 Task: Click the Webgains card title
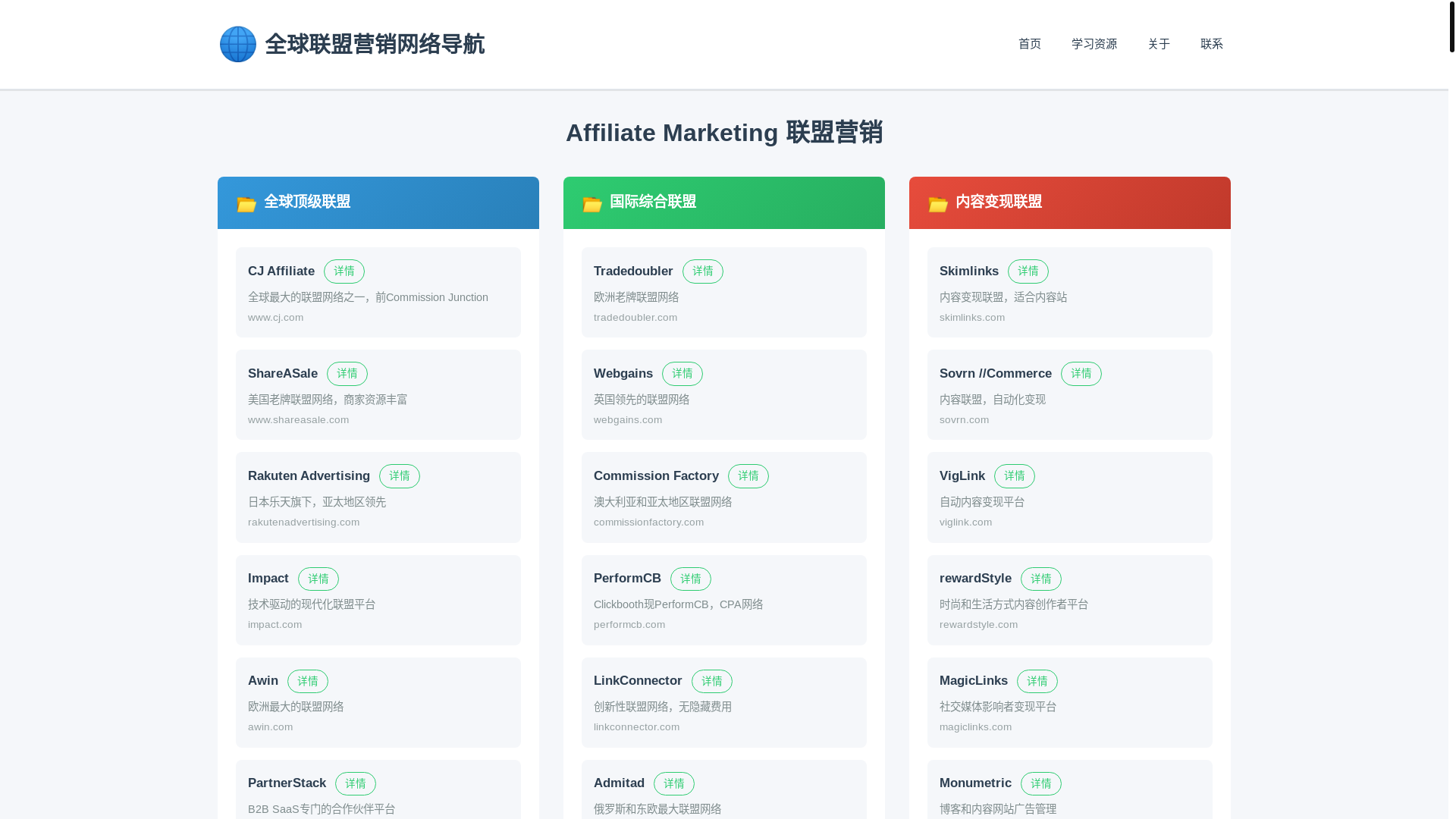(x=623, y=374)
